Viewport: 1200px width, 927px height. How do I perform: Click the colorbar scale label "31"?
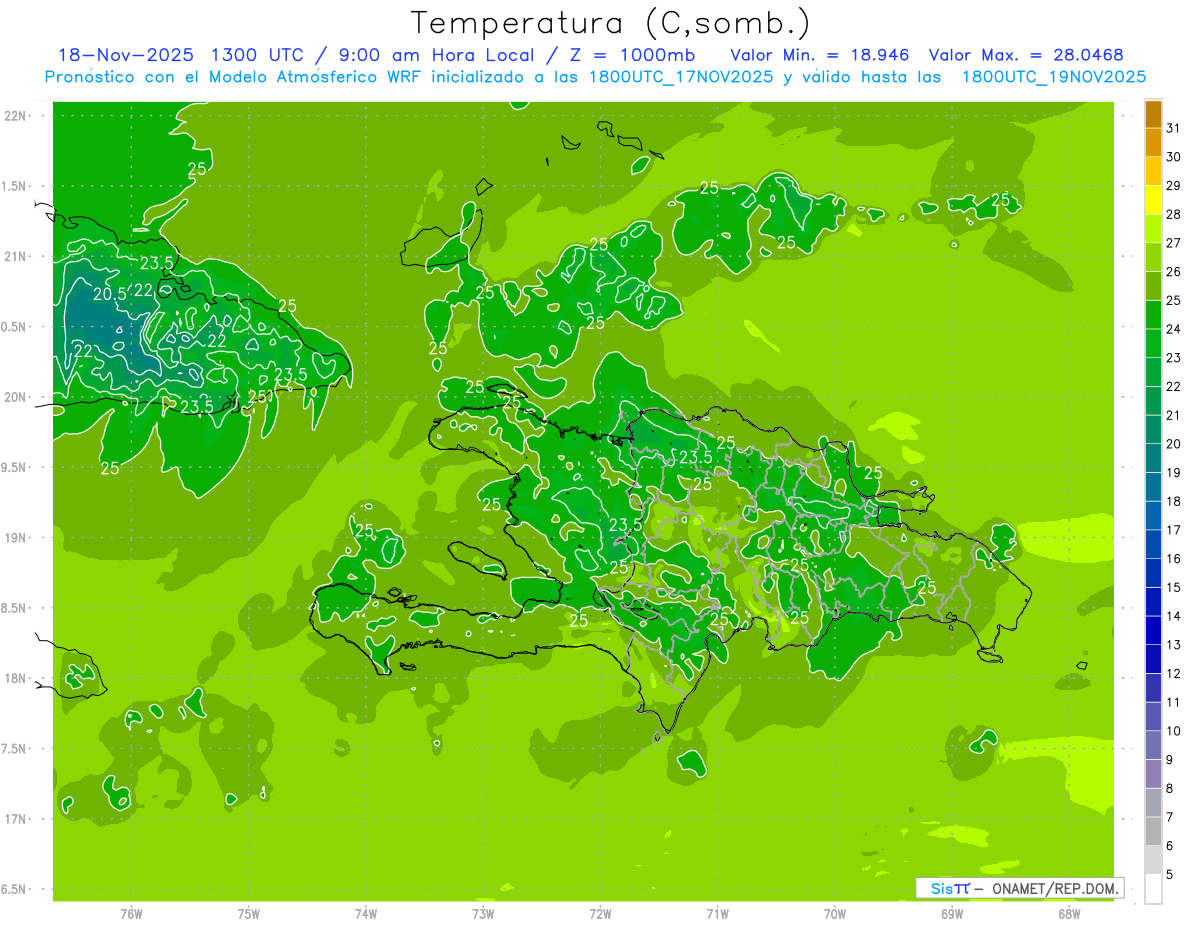1174,128
